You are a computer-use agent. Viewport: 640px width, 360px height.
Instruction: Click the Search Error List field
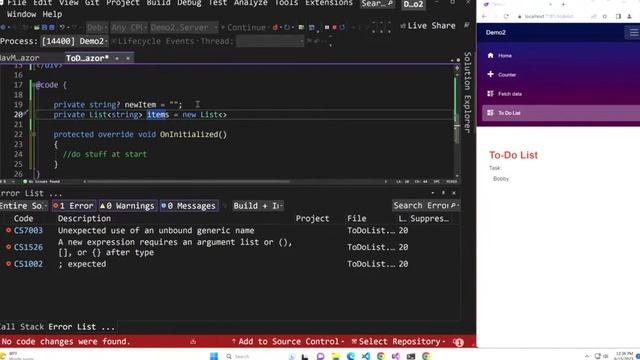click(426, 205)
